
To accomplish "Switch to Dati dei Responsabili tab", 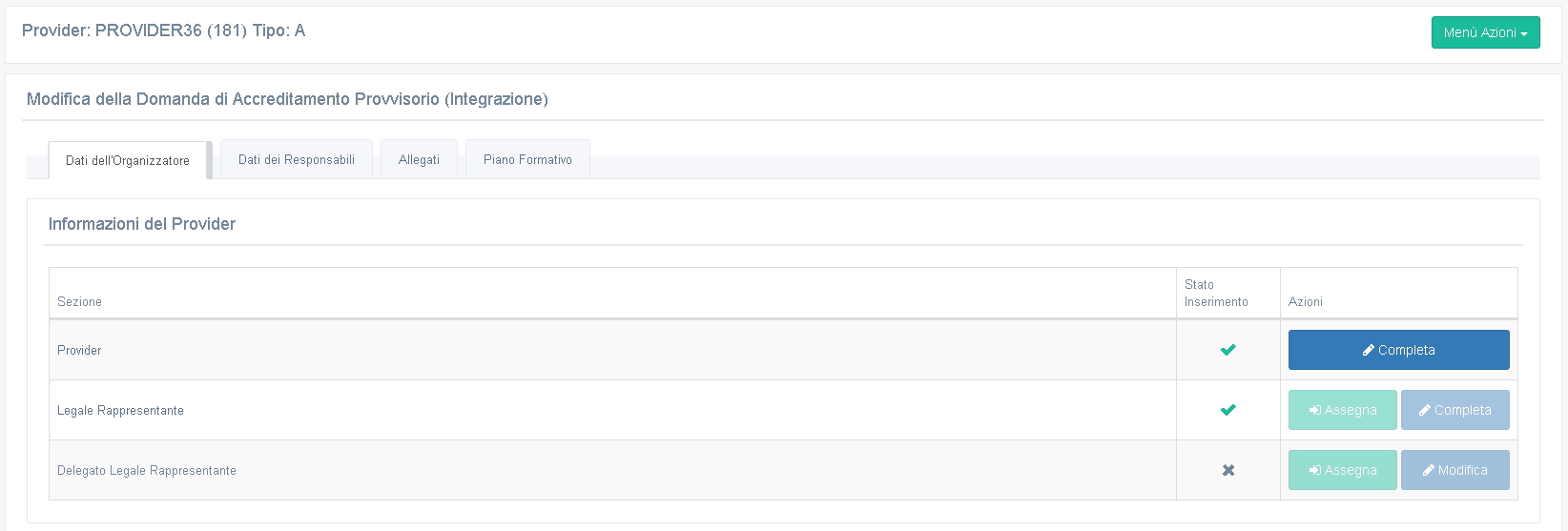I will coord(297,159).
